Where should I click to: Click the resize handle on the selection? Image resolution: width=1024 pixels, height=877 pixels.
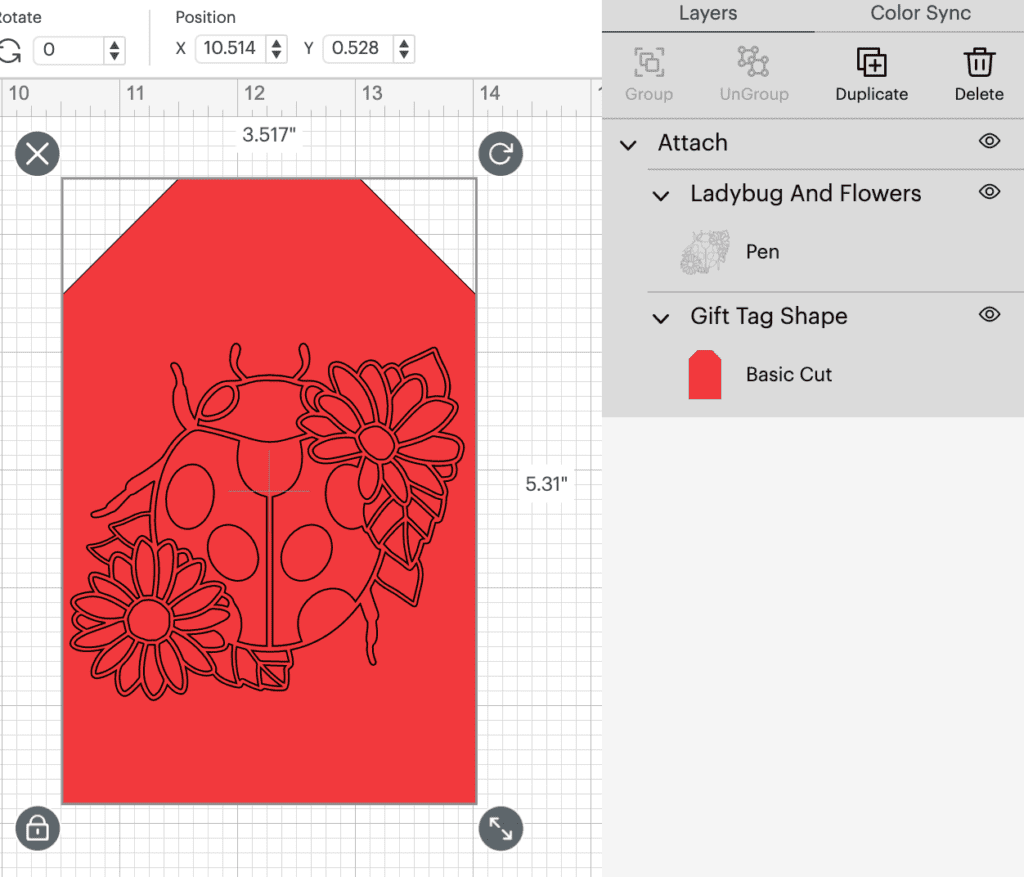click(x=501, y=829)
